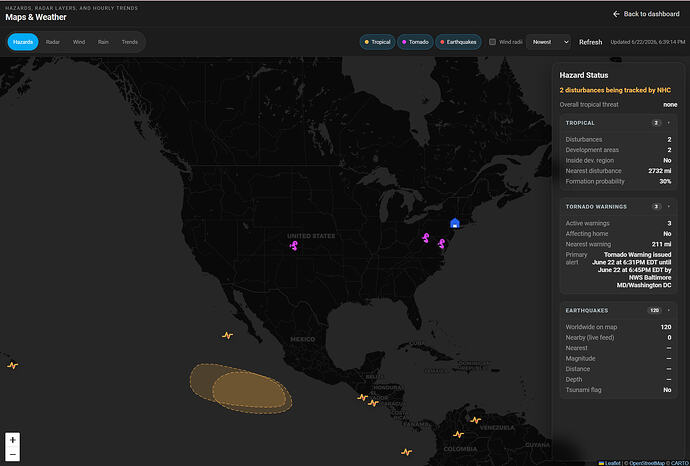Collapse the Tornado Warnings section chevron

tap(668, 206)
